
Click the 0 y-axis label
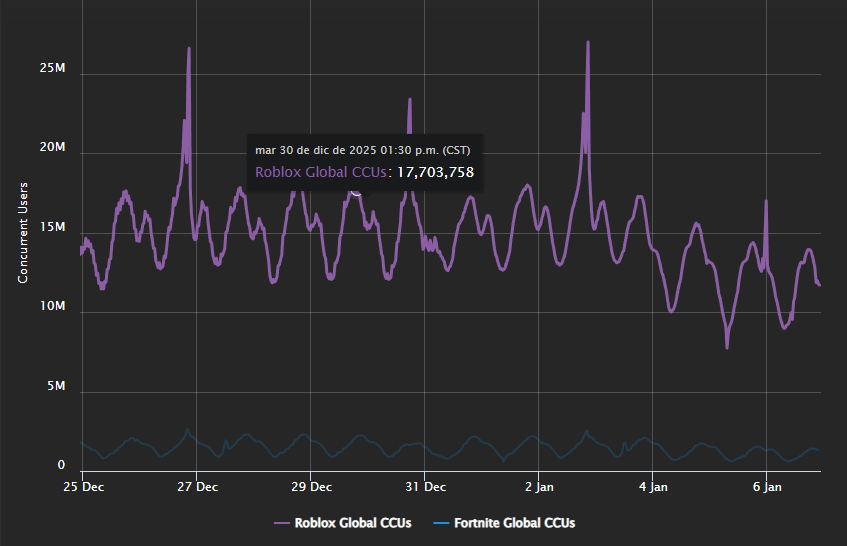pos(61,465)
